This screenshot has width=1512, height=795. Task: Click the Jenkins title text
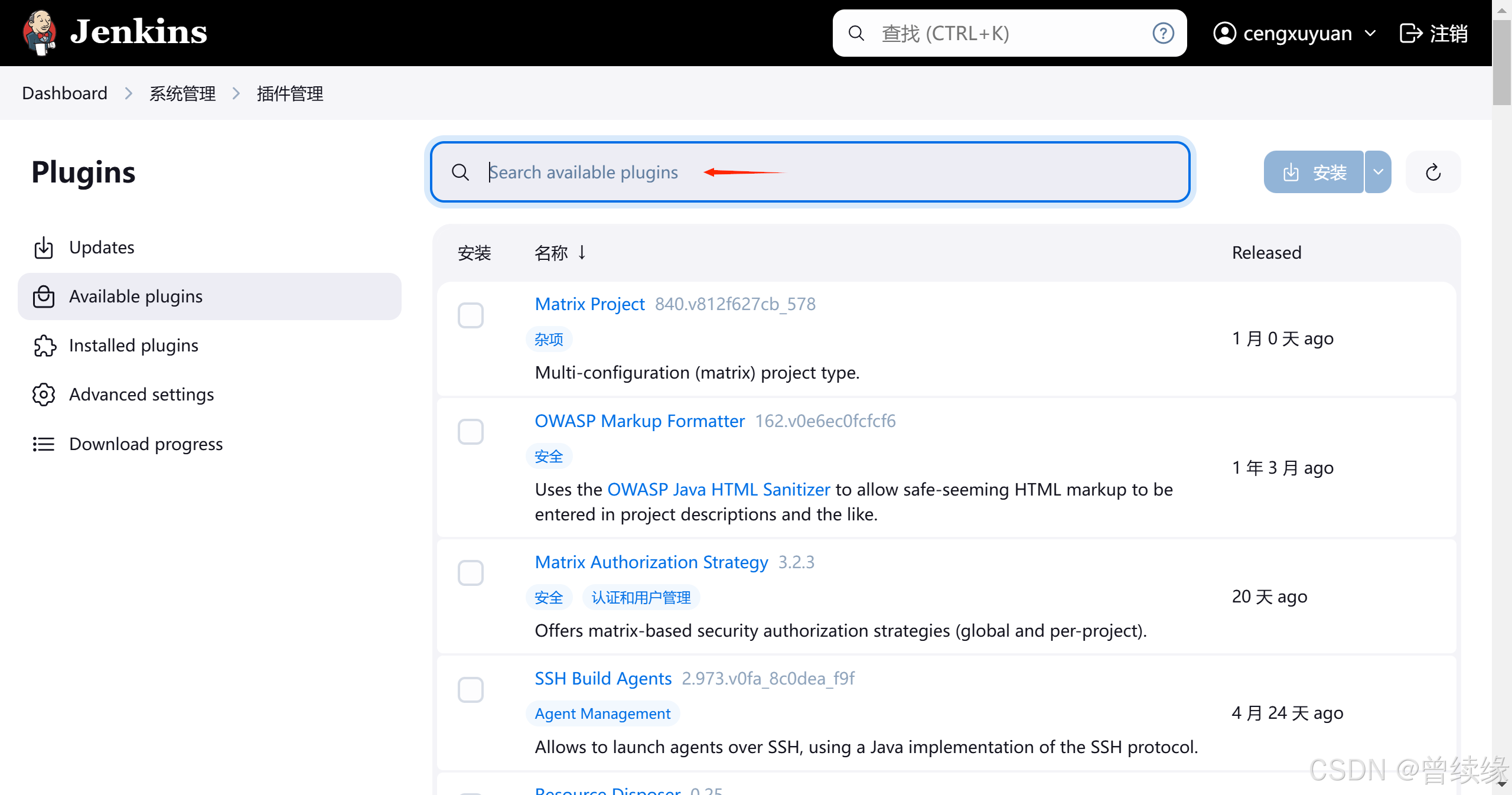click(x=139, y=32)
